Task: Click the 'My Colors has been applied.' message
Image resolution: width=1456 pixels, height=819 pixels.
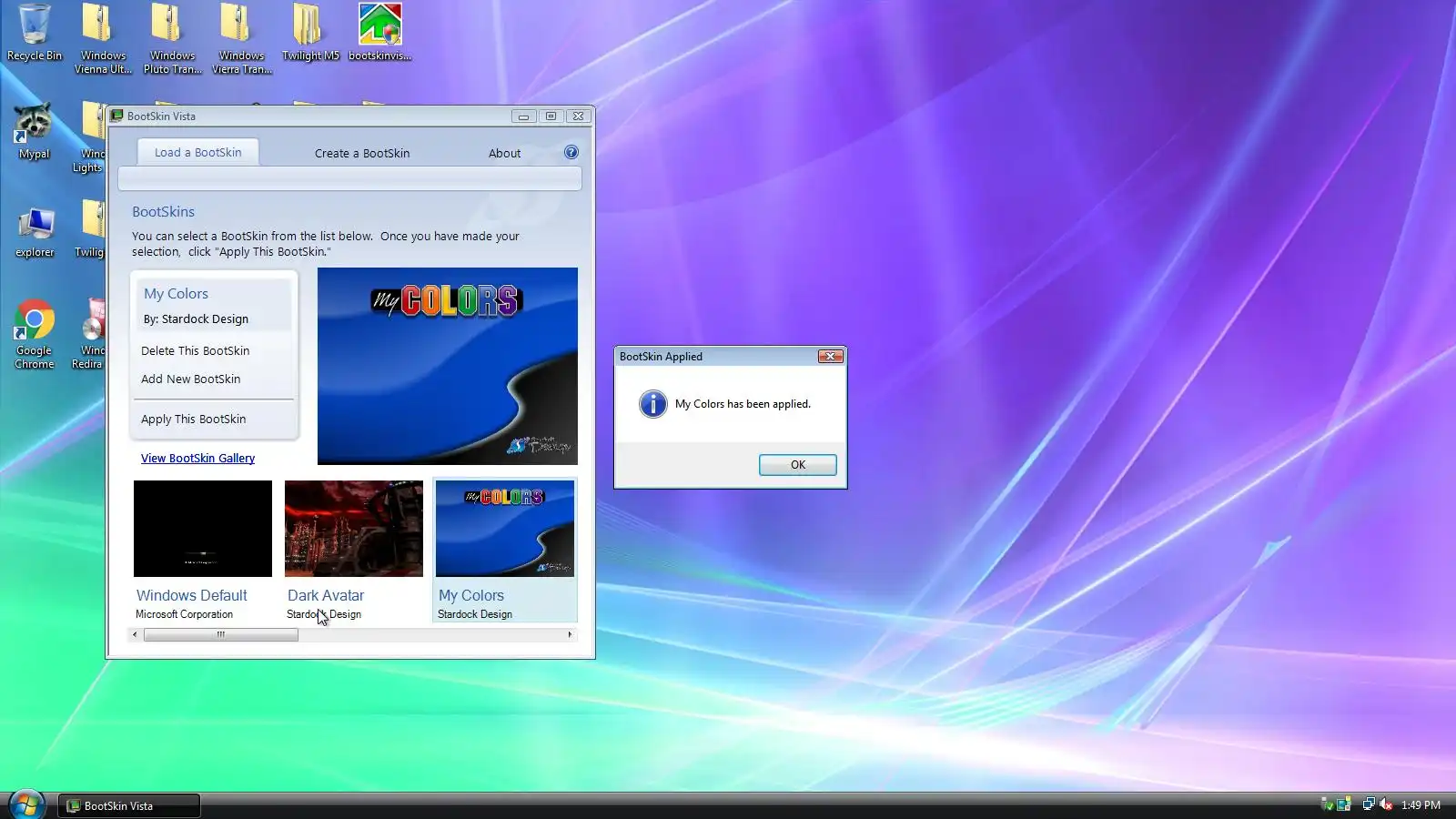Action: [743, 404]
